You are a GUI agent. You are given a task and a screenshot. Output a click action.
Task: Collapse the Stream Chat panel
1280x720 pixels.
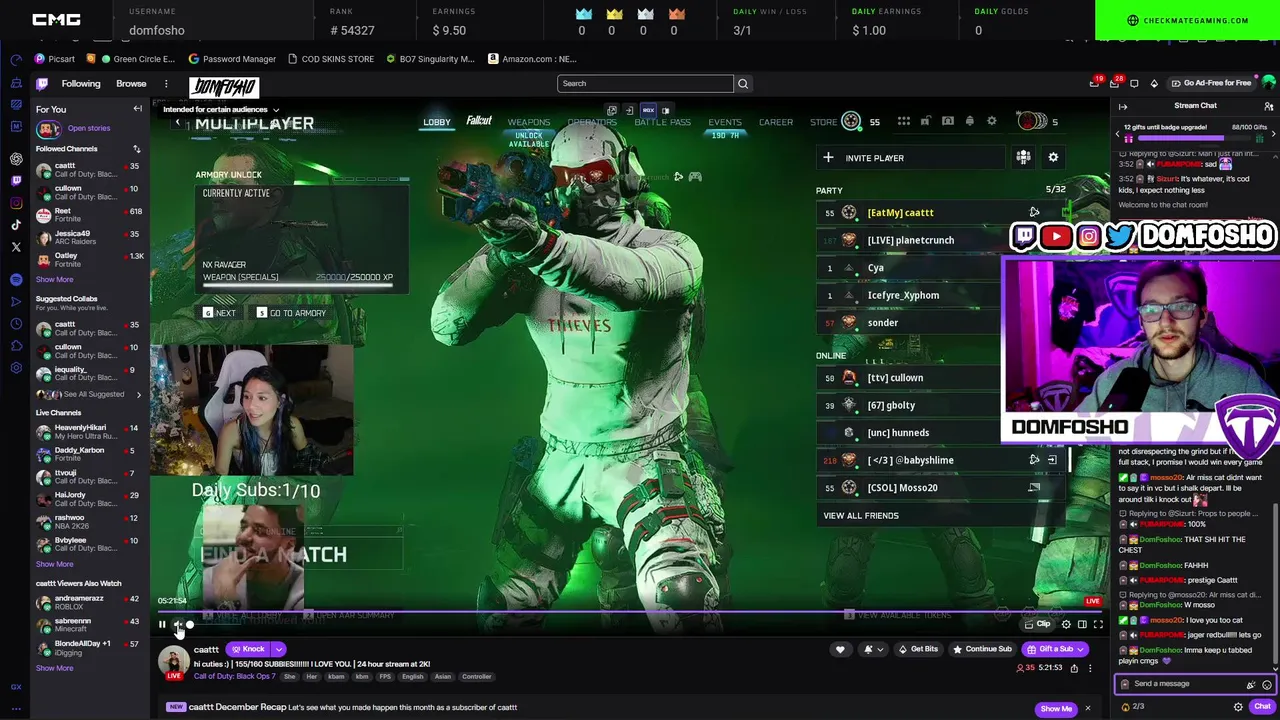click(x=1123, y=106)
